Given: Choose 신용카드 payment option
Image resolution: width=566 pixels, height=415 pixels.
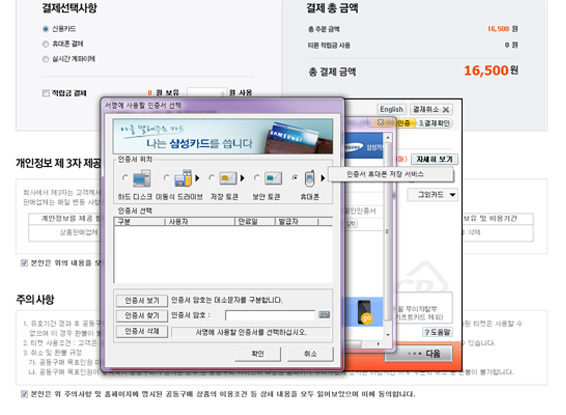Looking at the screenshot, I should 45,29.
